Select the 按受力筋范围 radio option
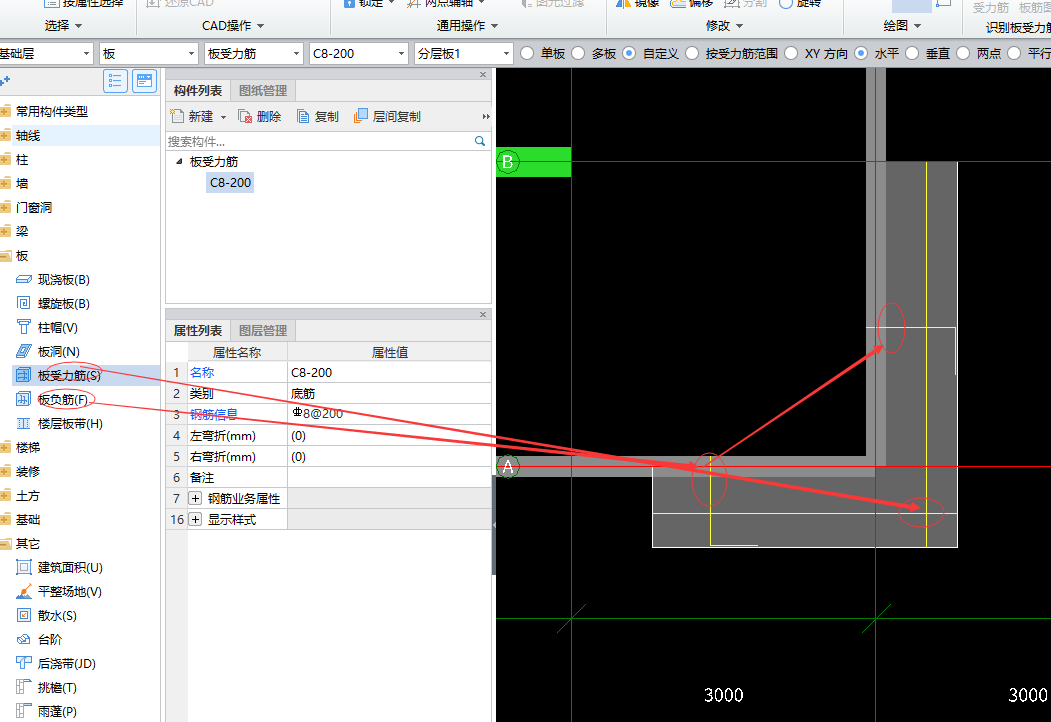 pos(692,53)
